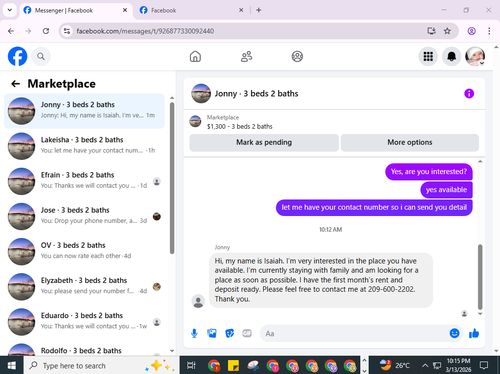Select the 'let me have your contact number' bubble
This screenshot has width=500, height=374.
[x=374, y=207]
